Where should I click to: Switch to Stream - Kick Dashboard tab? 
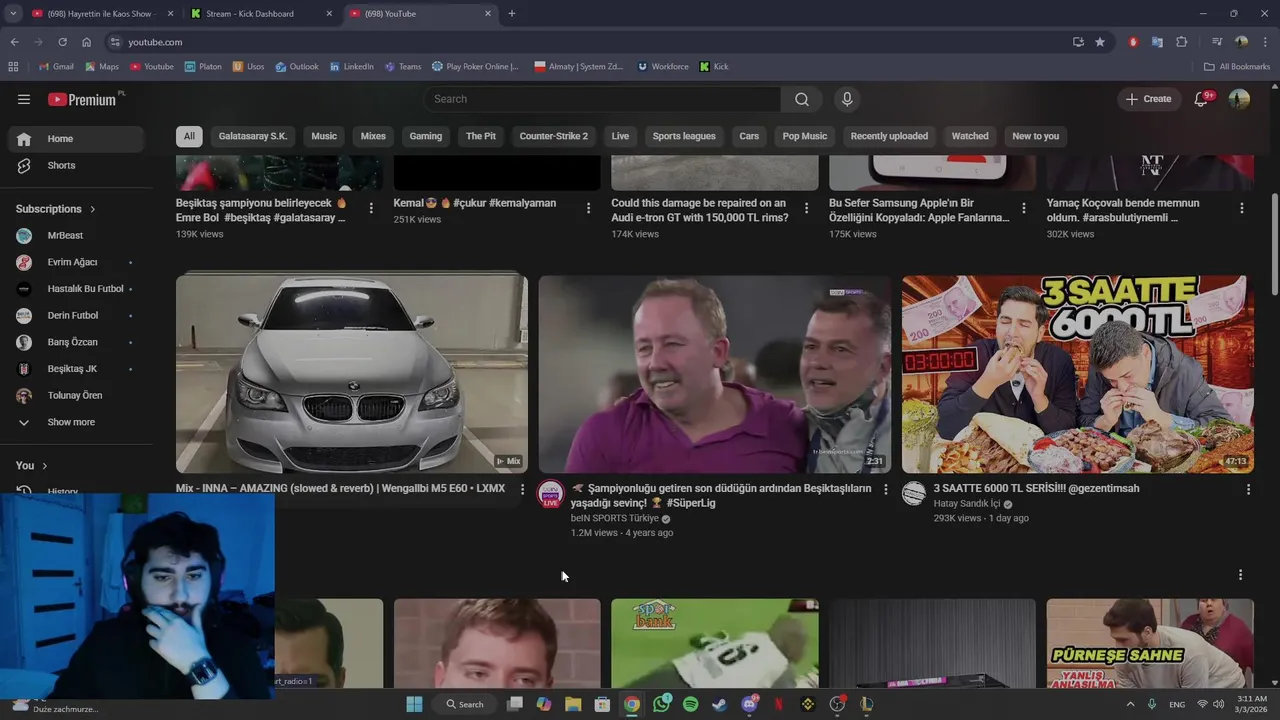[262, 14]
